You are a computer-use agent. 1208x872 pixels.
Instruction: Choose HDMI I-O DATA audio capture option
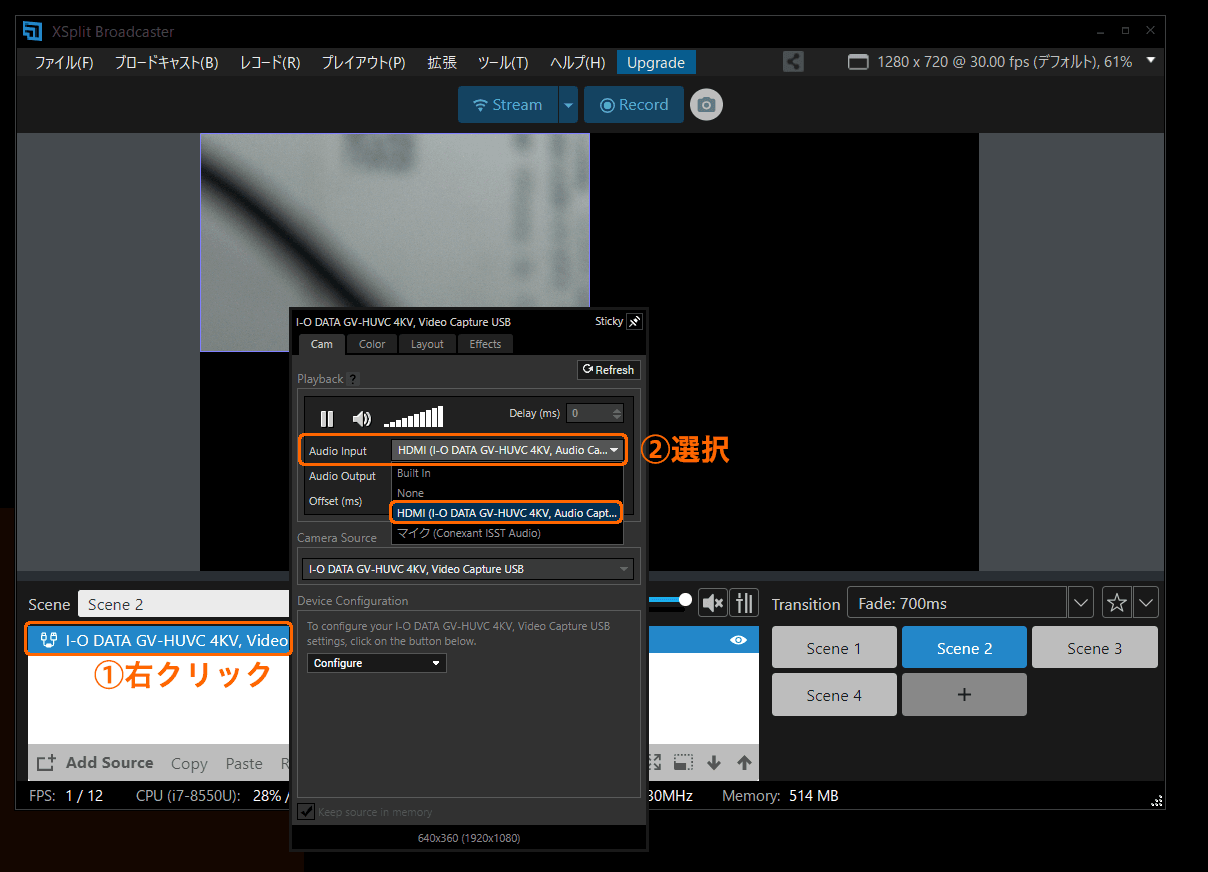(506, 513)
